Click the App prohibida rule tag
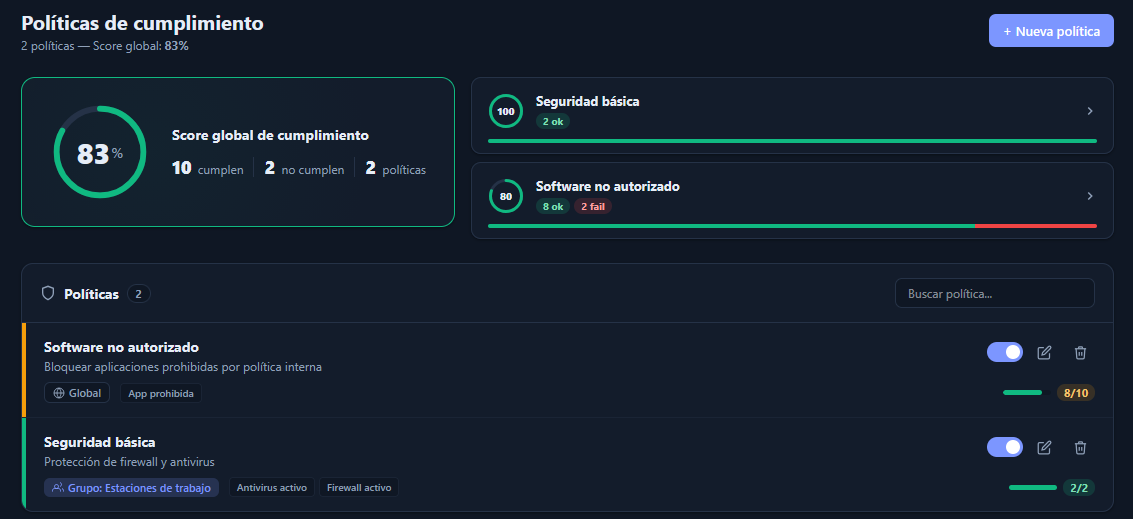The width and height of the screenshot is (1133, 519). pyautogui.click(x=161, y=393)
